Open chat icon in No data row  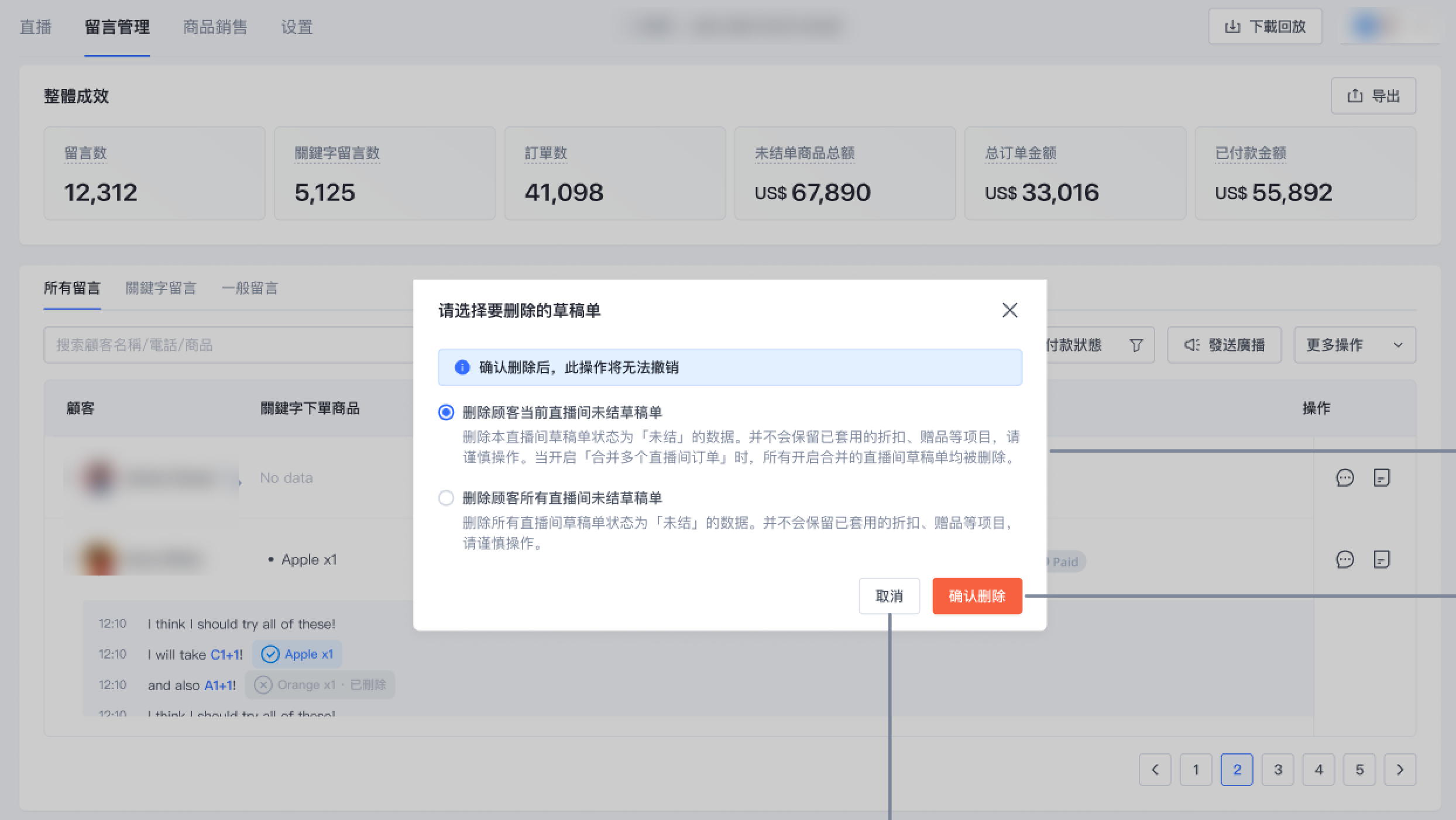coord(1345,478)
